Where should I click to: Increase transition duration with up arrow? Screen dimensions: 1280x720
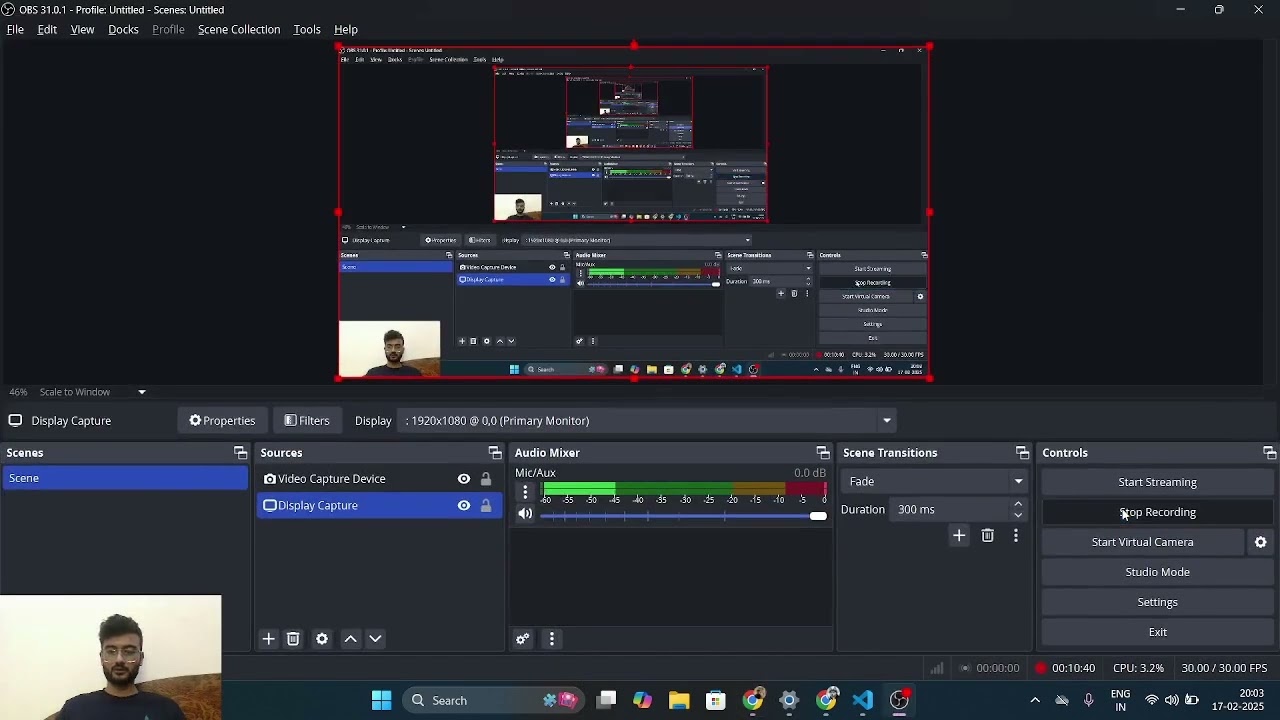pyautogui.click(x=1018, y=505)
